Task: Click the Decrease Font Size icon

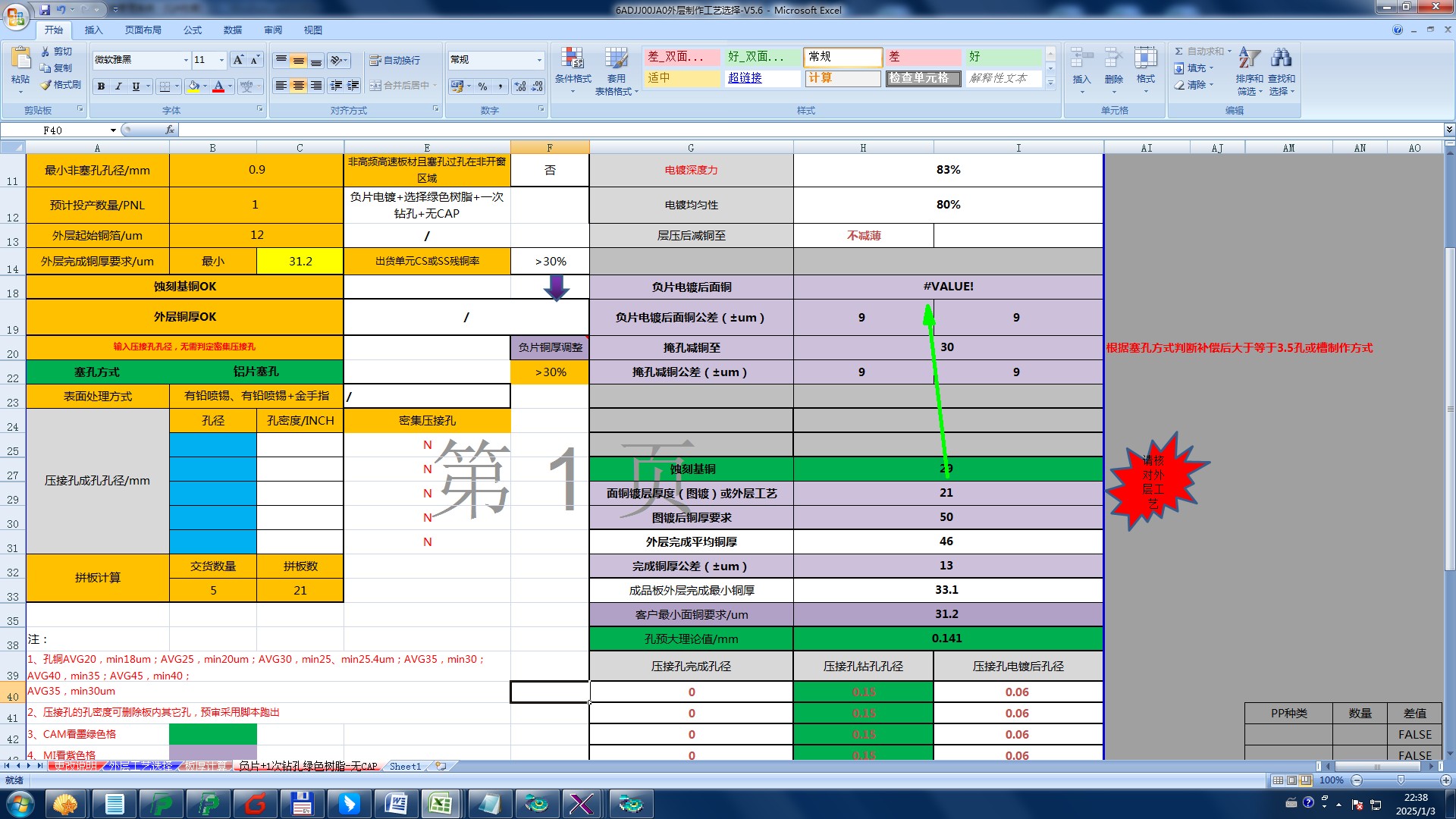Action: [x=255, y=60]
